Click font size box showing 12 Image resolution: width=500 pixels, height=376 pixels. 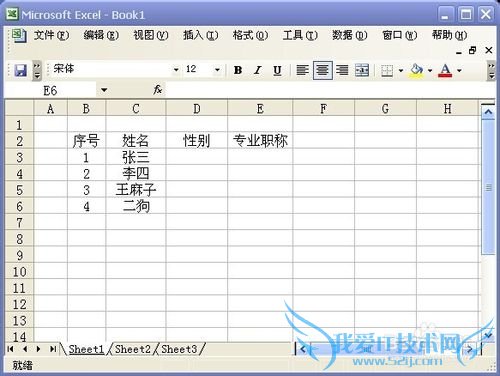(x=198, y=69)
